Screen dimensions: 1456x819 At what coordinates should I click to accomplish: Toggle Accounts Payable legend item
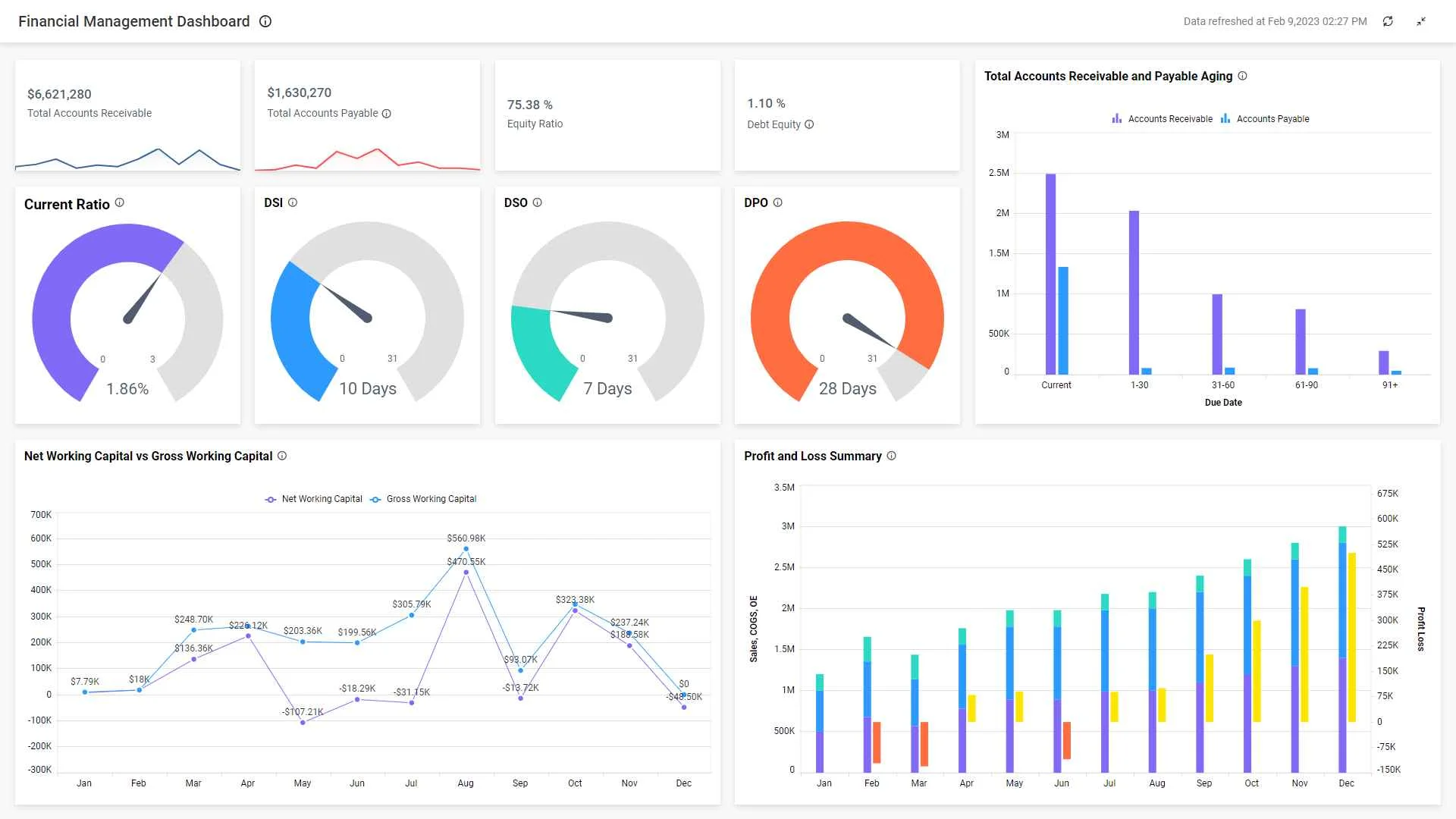pos(1265,119)
